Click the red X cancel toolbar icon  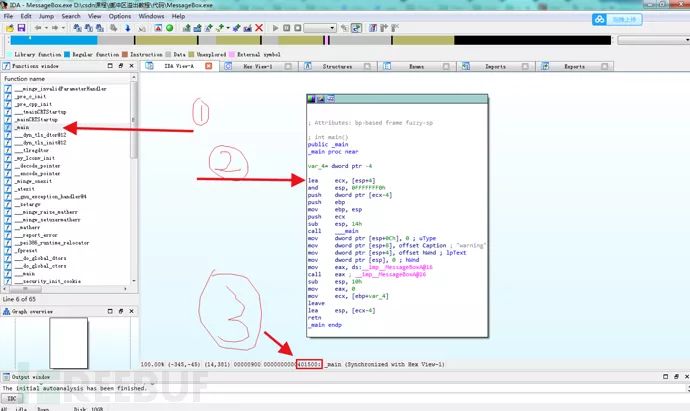click(259, 28)
